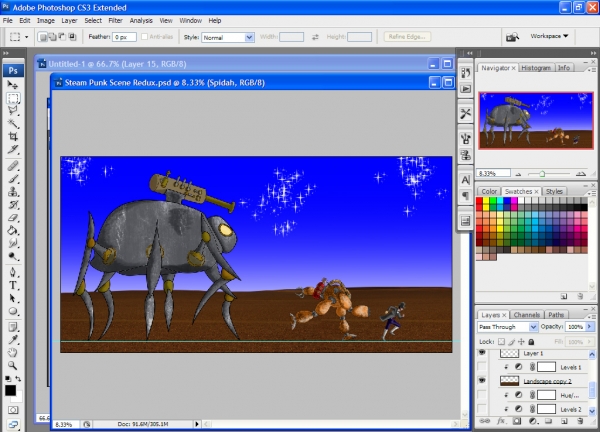Open the Workspace dropdown

coord(549,36)
